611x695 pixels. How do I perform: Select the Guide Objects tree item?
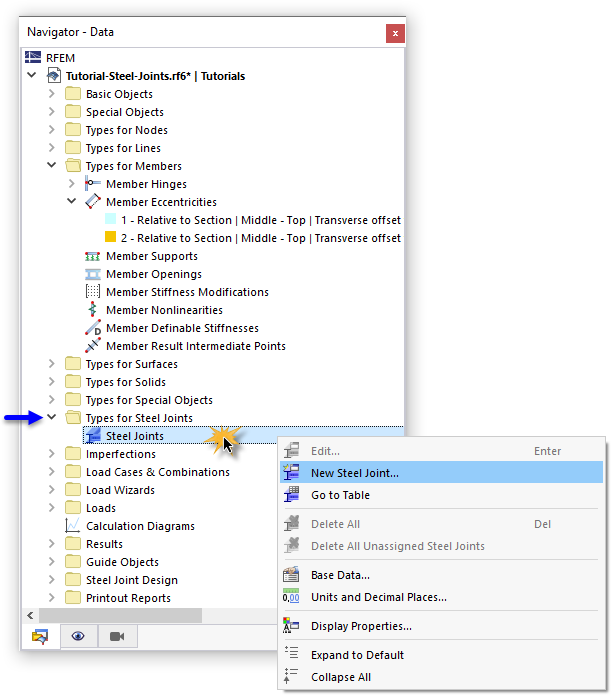(122, 562)
